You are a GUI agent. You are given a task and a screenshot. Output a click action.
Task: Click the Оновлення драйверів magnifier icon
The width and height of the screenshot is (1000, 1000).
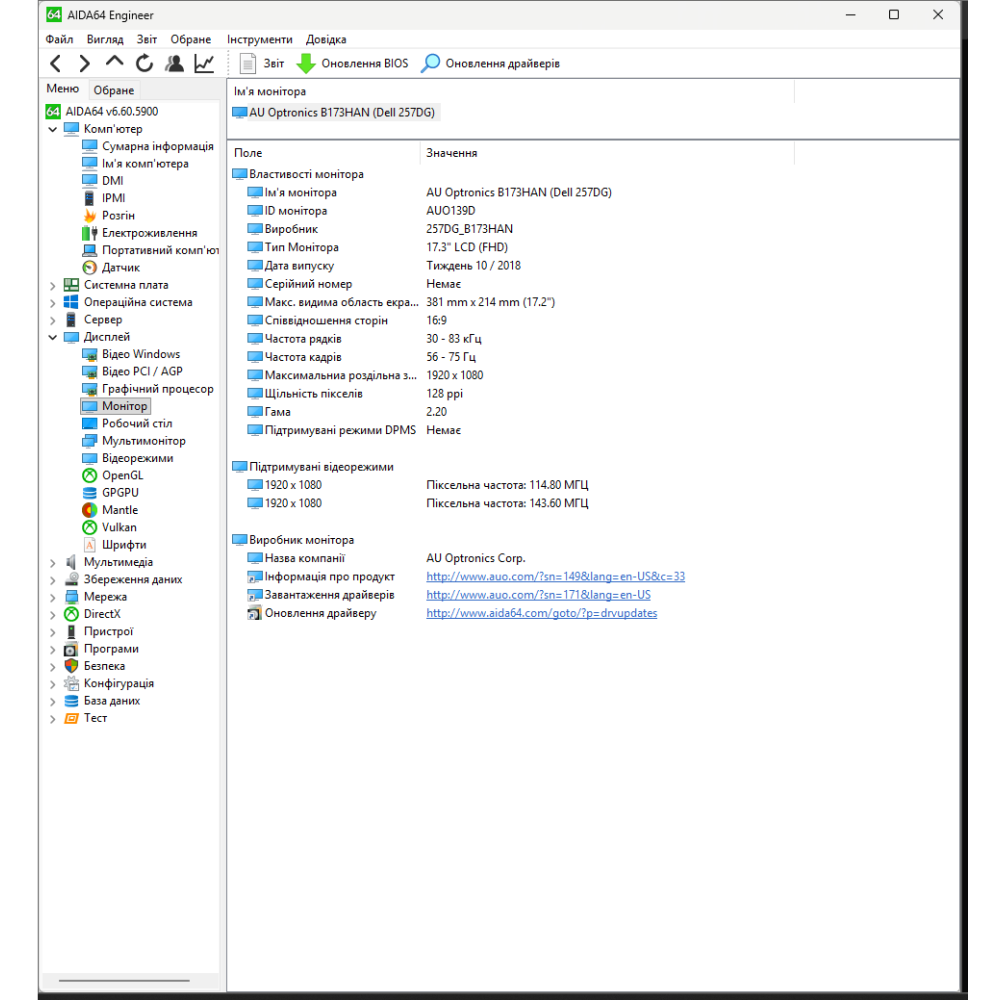[x=430, y=63]
